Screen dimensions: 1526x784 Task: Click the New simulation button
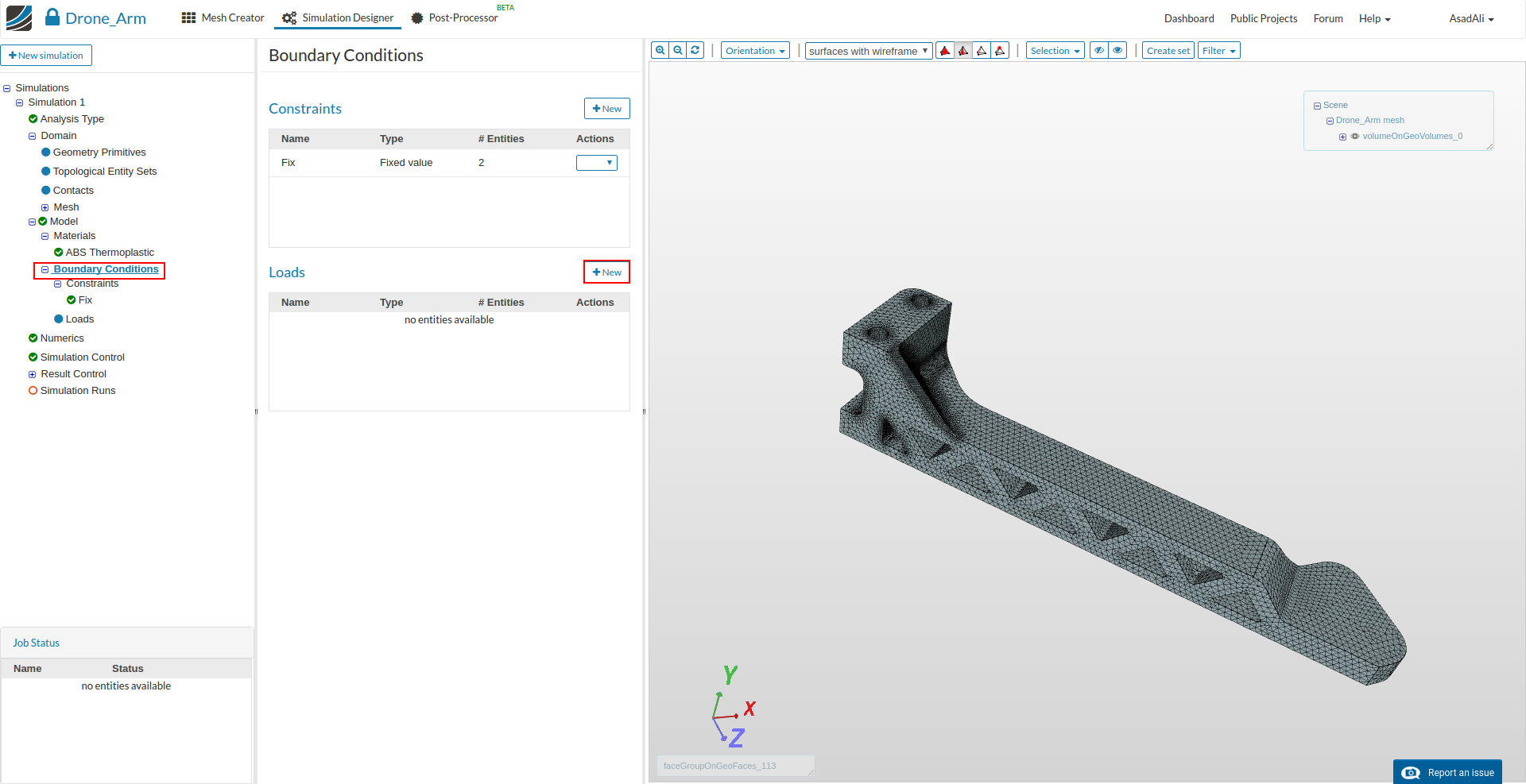pyautogui.click(x=46, y=56)
